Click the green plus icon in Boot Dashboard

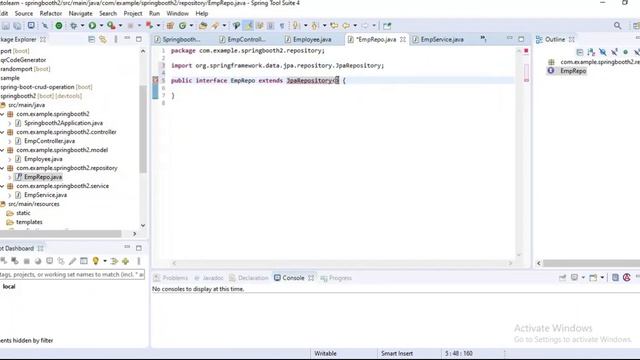125,261
